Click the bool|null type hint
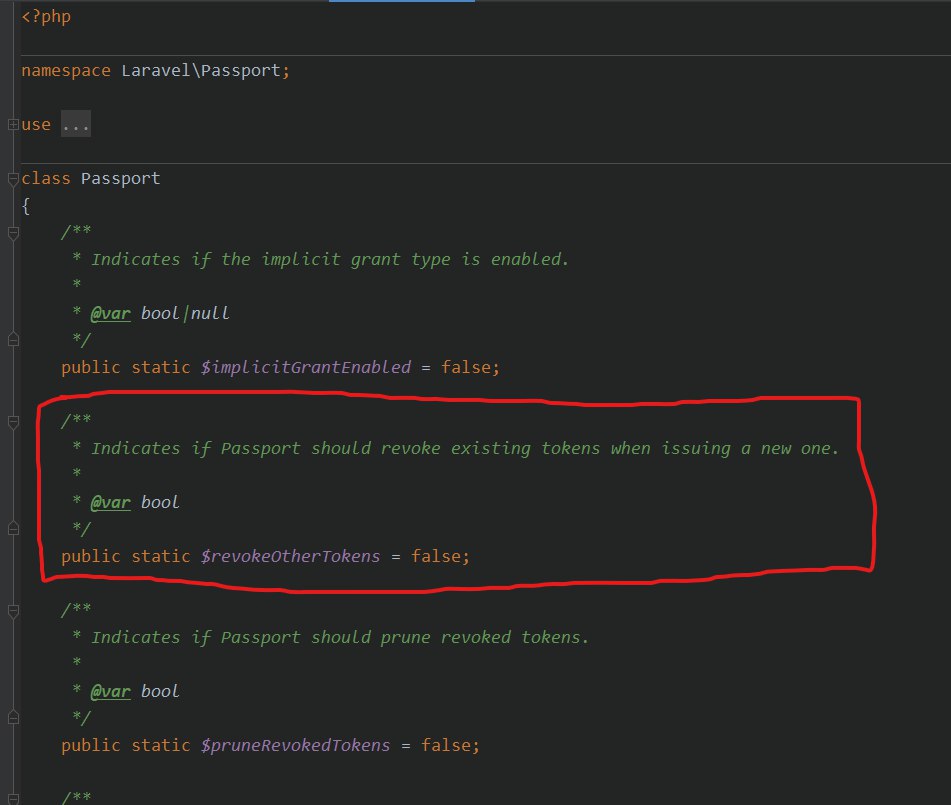 tap(185, 314)
